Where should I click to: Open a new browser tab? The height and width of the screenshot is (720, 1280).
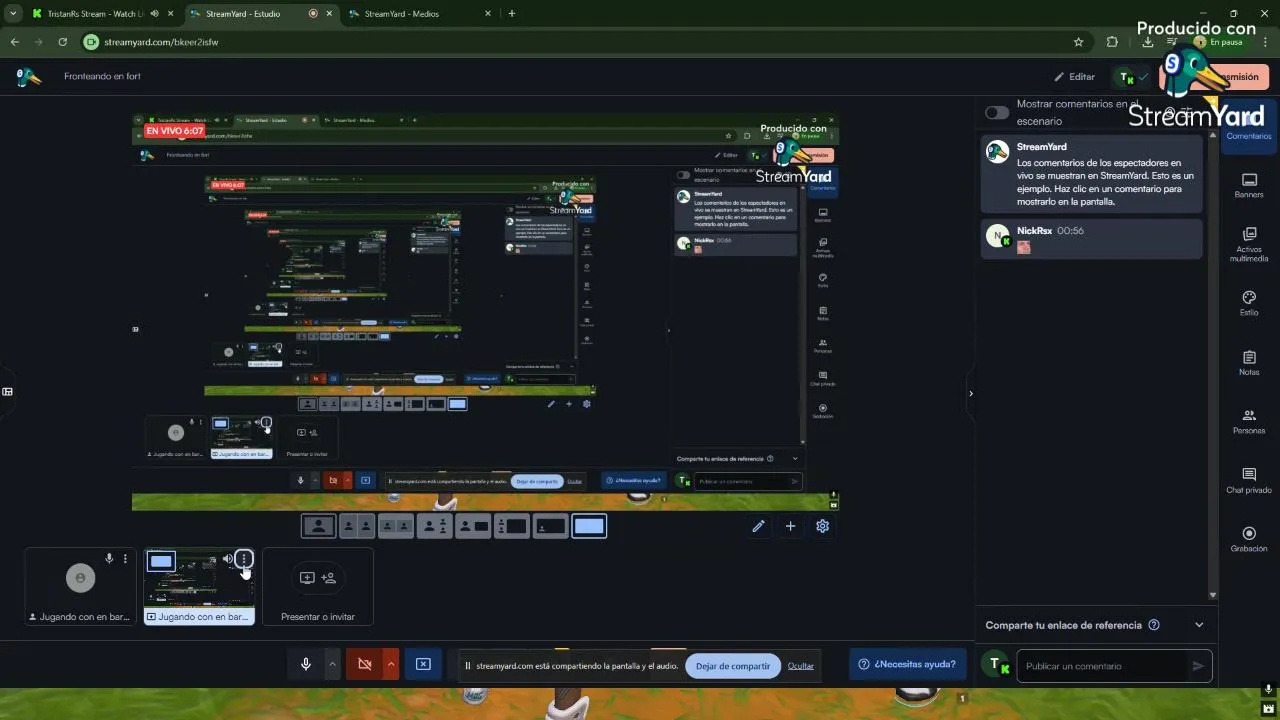click(x=512, y=14)
